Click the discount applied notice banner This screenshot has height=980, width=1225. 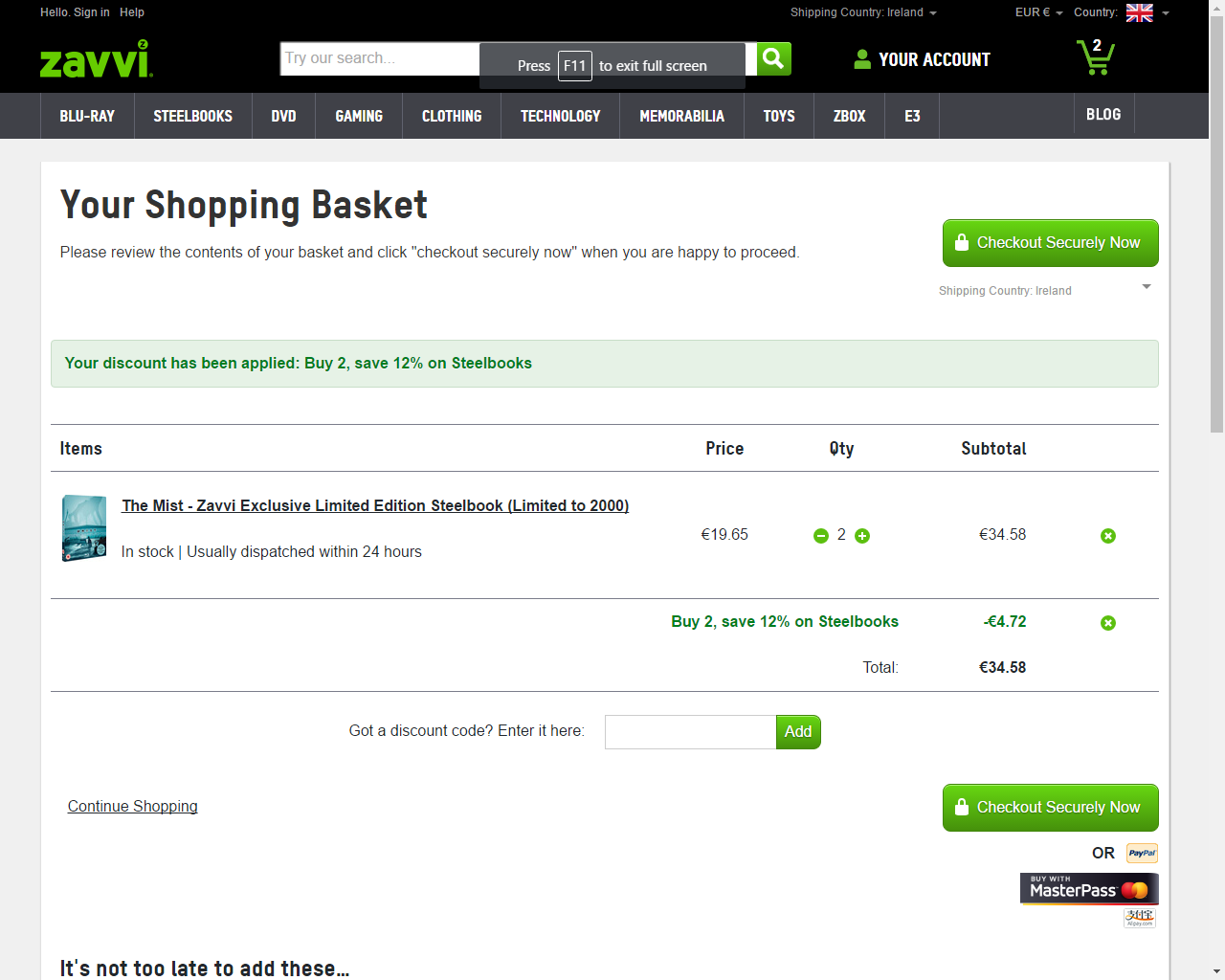pyautogui.click(x=605, y=364)
